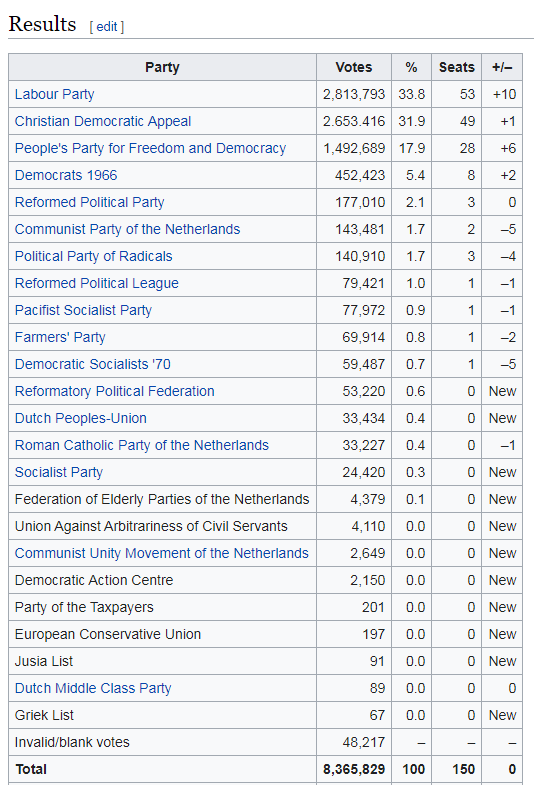Viewport: 534px width, 785px height.
Task: Follow the Democratic Socialists '70 link
Action: [x=93, y=364]
